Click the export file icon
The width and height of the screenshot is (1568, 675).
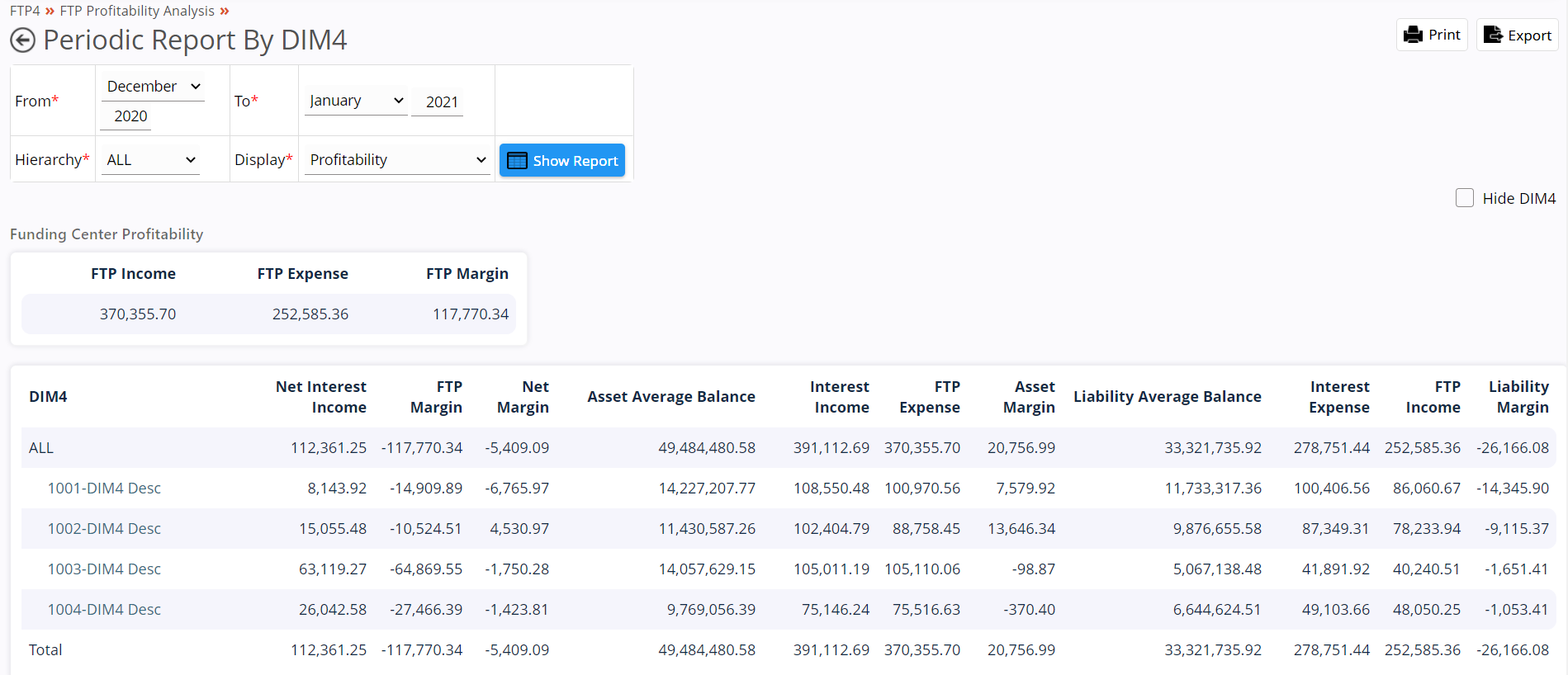pos(1493,35)
